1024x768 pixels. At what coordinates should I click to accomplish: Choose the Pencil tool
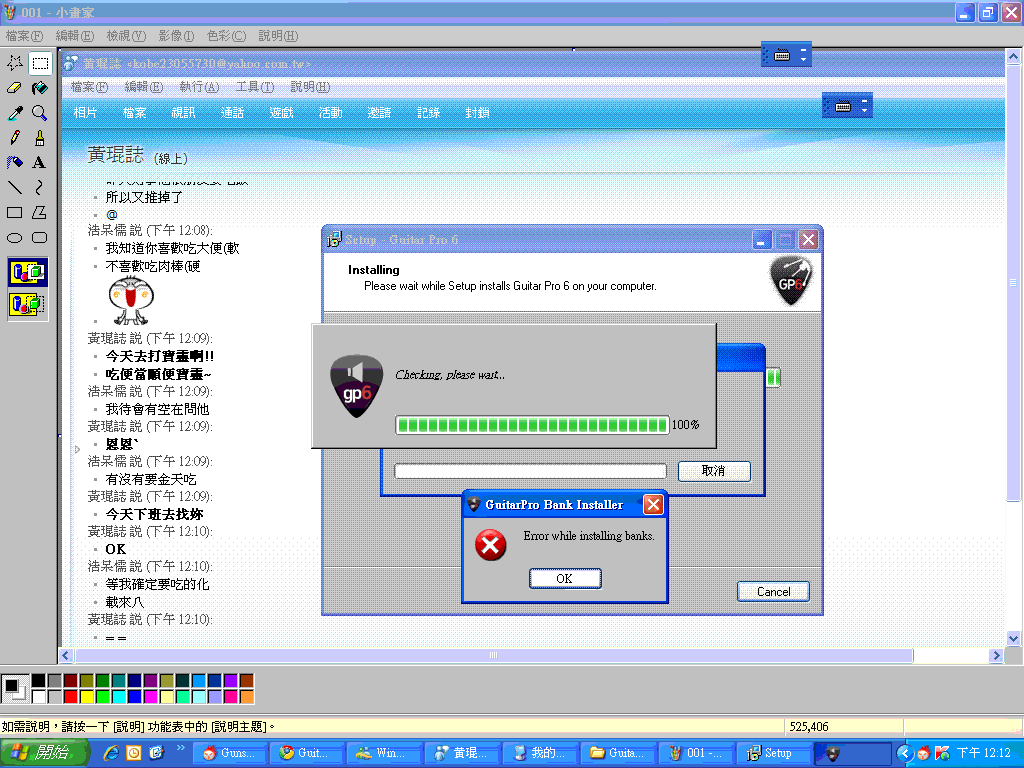(x=15, y=137)
